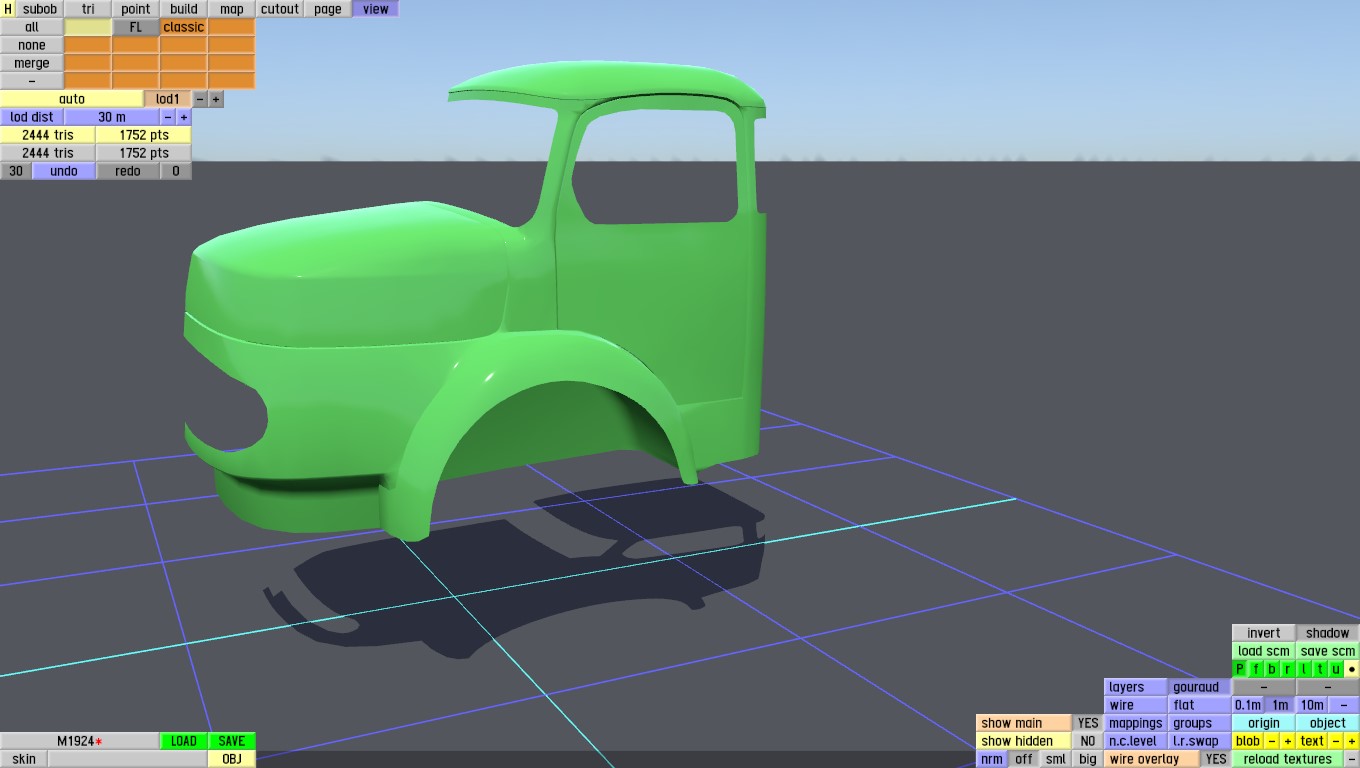Image resolution: width=1360 pixels, height=768 pixels.
Task: Click the yellow 'auto' button
Action: 72,99
